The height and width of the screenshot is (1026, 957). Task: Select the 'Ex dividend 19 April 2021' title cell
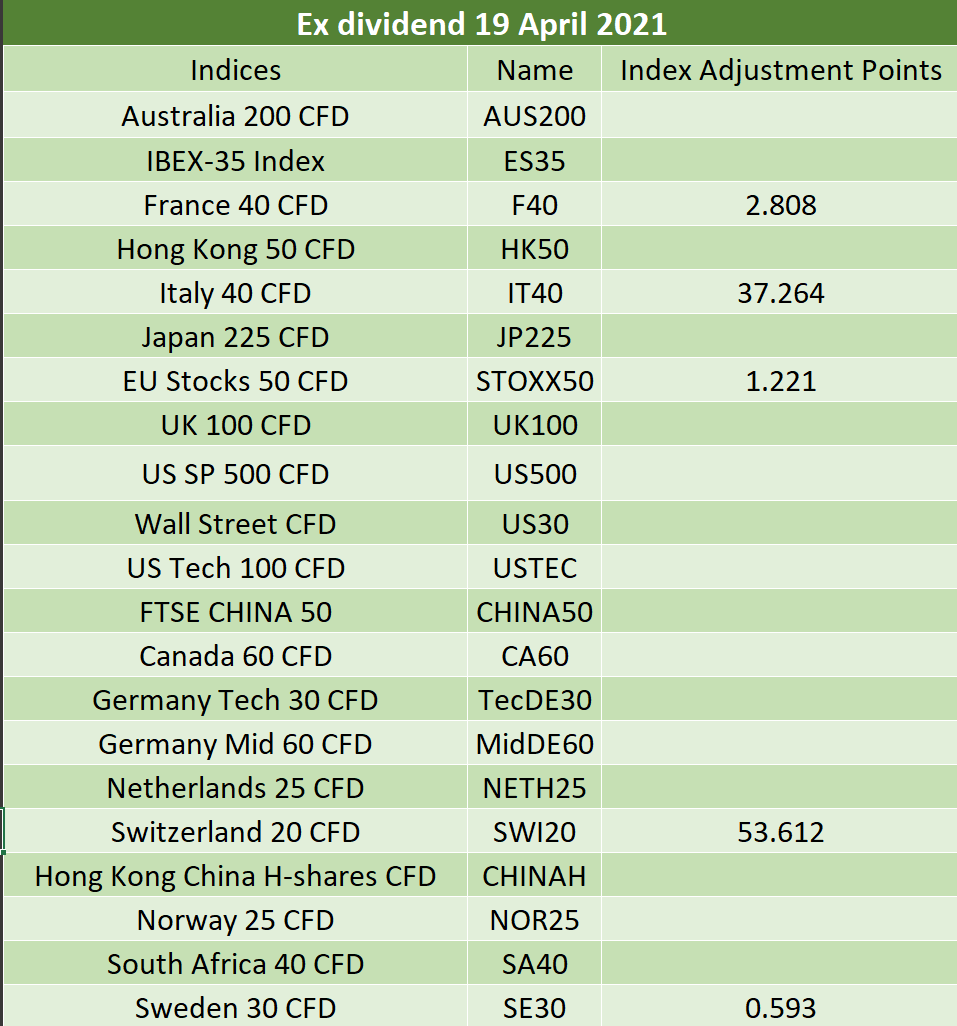pyautogui.click(x=480, y=23)
